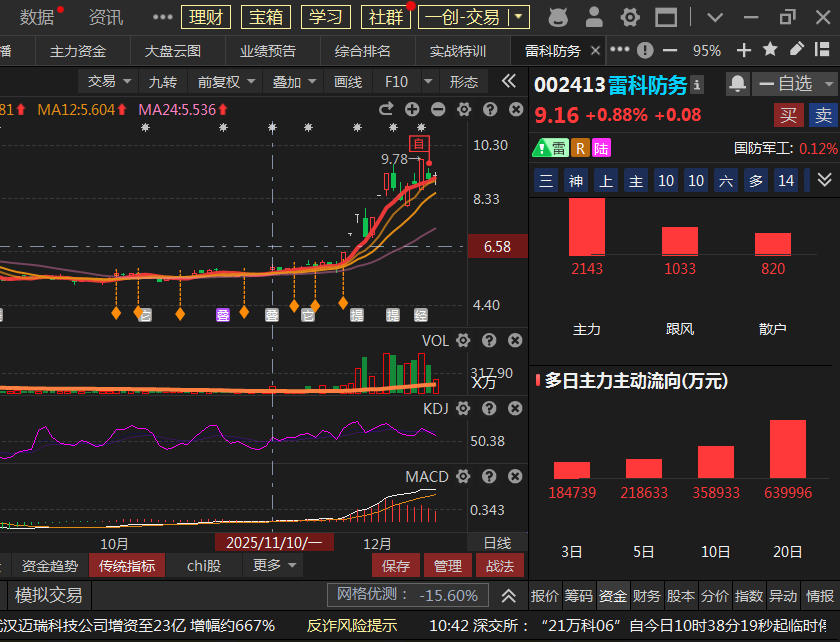
Task: Switch to 综合排名 tab
Action: tap(363, 51)
